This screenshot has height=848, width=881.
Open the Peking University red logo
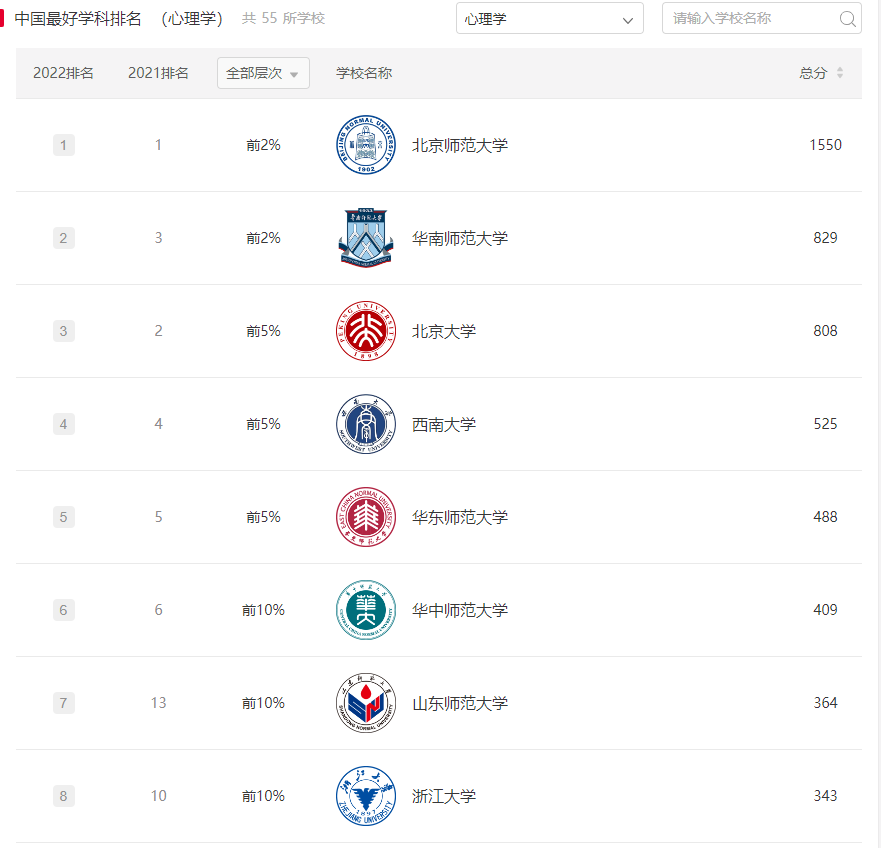(x=366, y=331)
